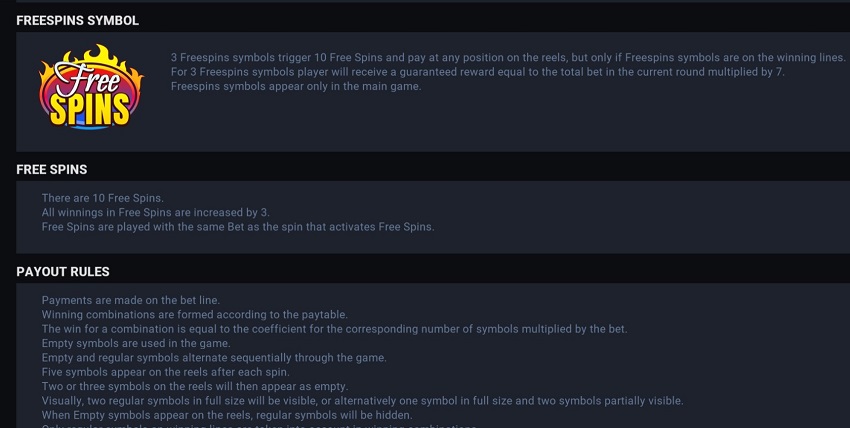Click 'All winnings in Free Spins are increased by 3'
The height and width of the screenshot is (428, 850).
click(x=156, y=212)
